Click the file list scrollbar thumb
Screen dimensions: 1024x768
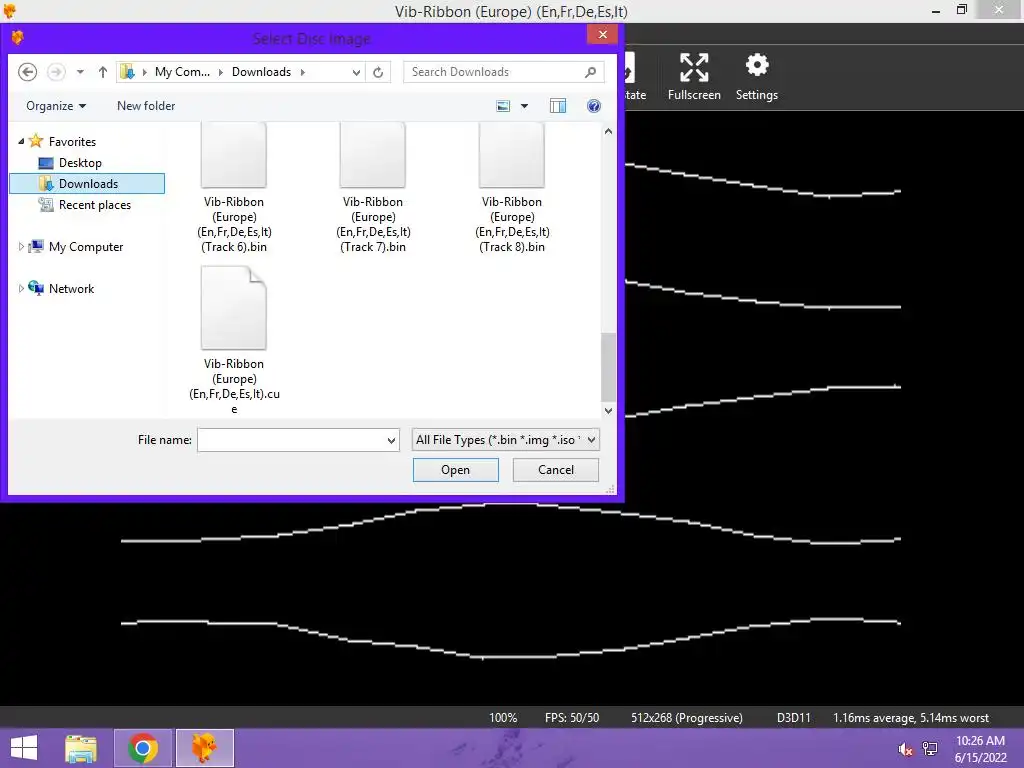[x=608, y=367]
